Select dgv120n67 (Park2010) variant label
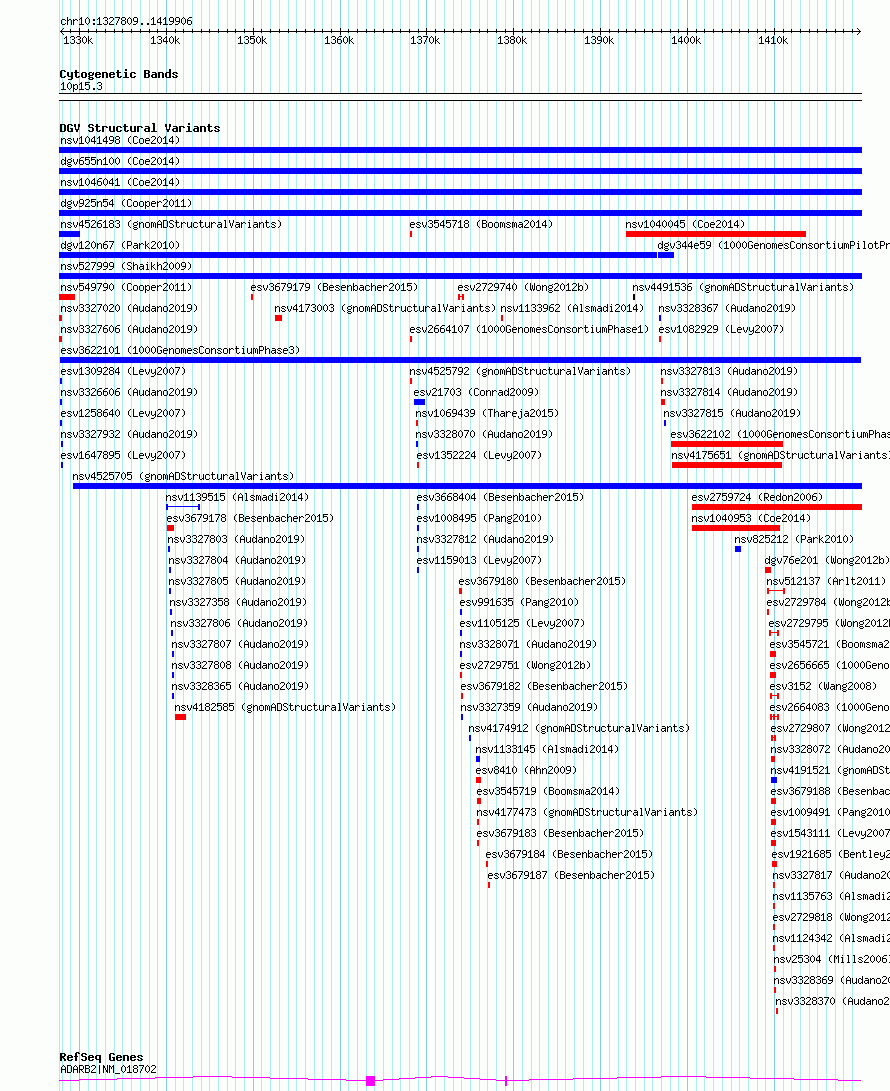This screenshot has width=890, height=1091. pos(120,245)
